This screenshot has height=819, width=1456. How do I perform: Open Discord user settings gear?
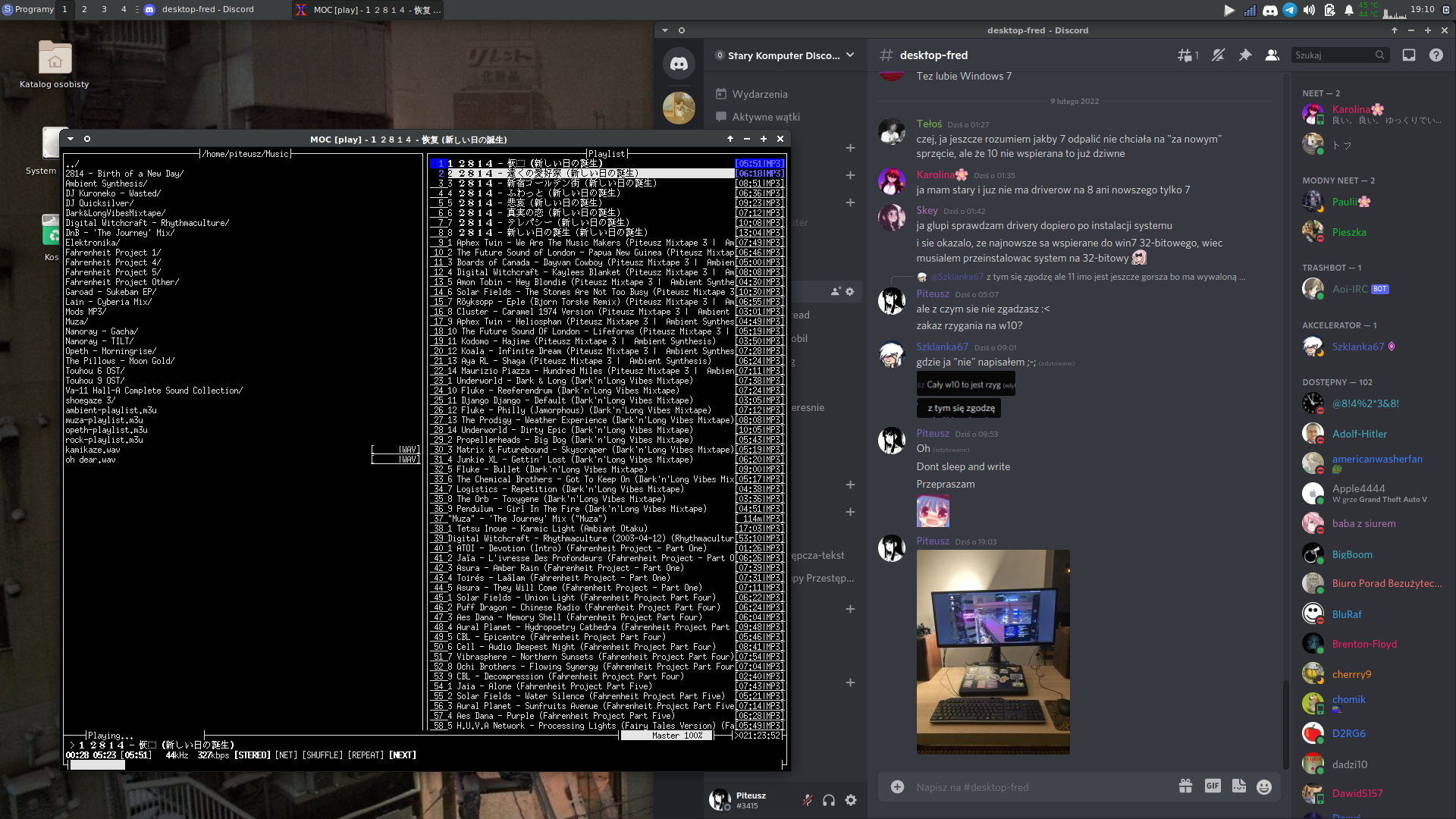coord(851,800)
